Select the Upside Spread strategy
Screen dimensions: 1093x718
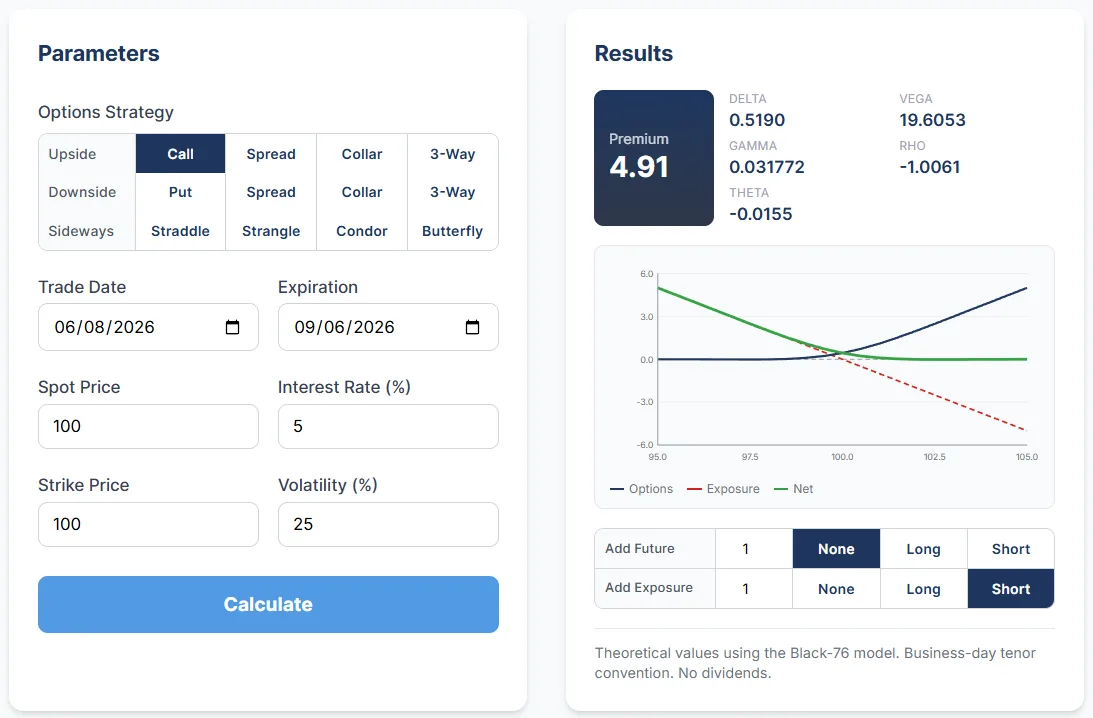271,154
